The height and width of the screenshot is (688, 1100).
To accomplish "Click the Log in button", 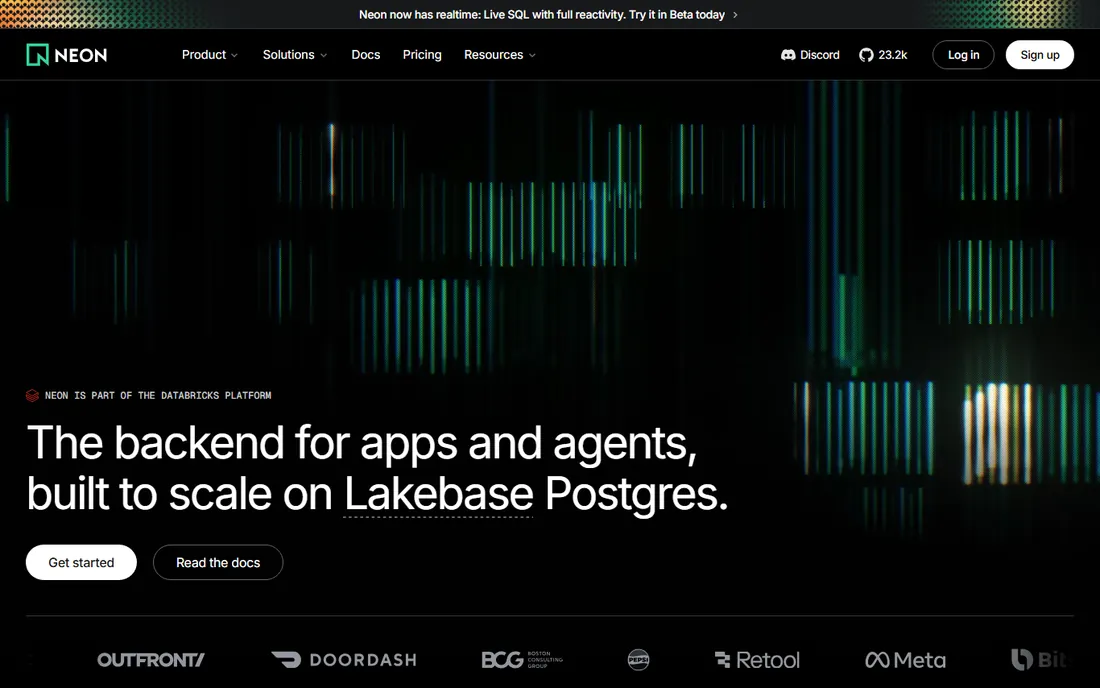I will tap(963, 55).
